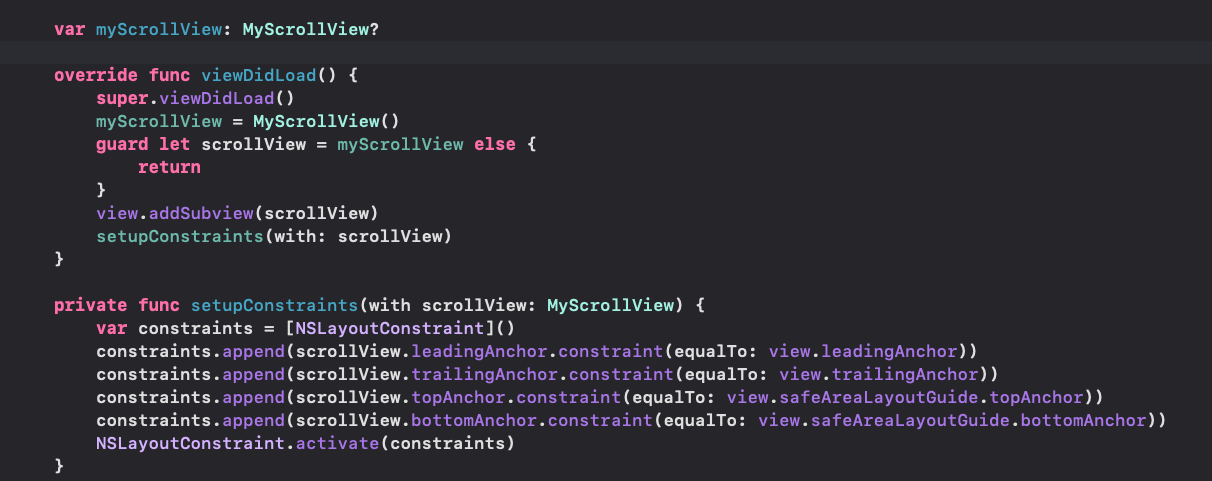
Task: Click 'var' before constraints declaration
Action: point(113,329)
